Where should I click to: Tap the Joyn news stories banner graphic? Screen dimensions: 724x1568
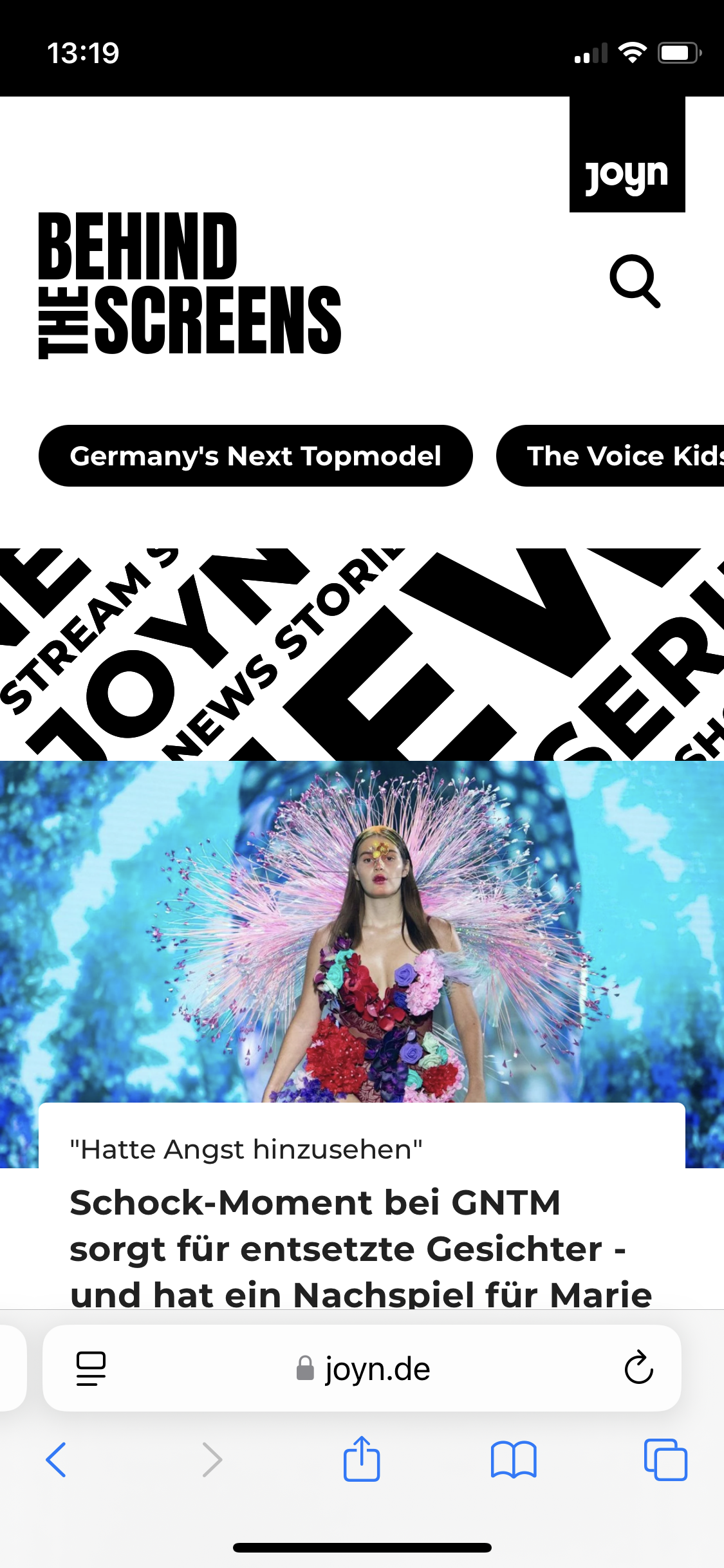point(362,654)
